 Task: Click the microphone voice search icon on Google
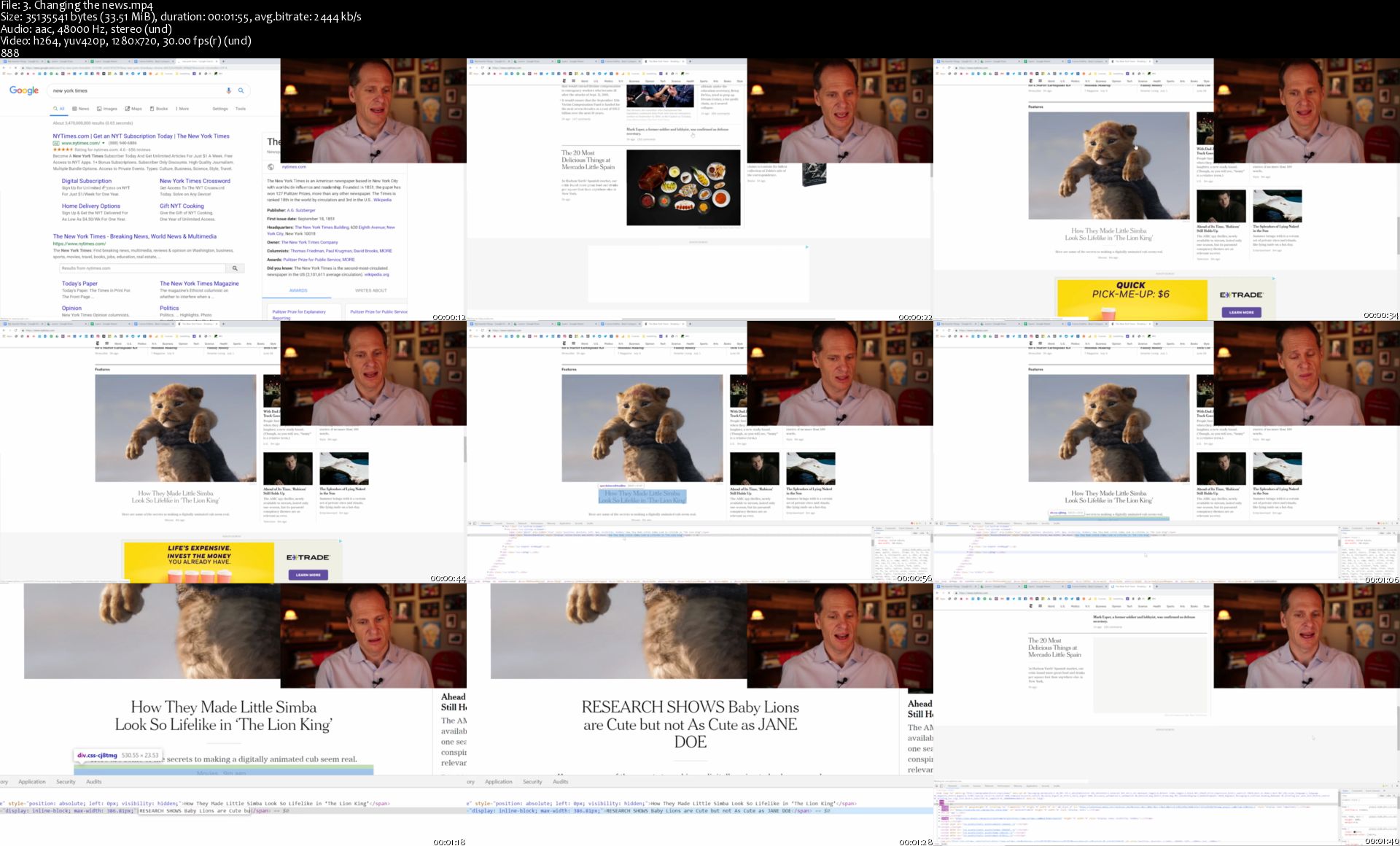(229, 90)
